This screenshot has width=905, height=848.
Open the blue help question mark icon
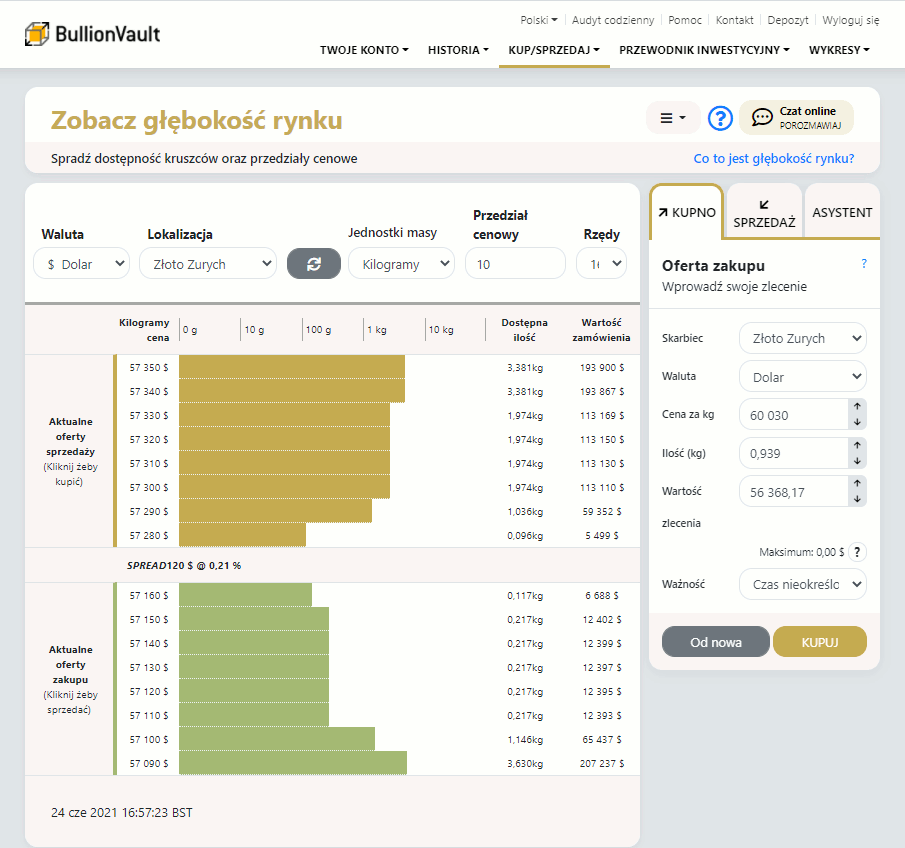(x=720, y=118)
